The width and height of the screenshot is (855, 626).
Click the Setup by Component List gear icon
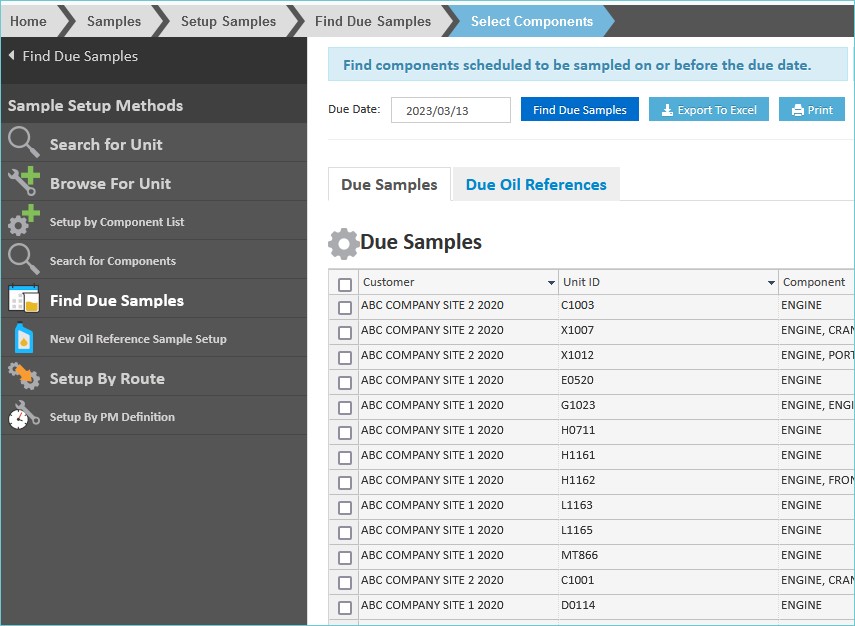[x=24, y=221]
